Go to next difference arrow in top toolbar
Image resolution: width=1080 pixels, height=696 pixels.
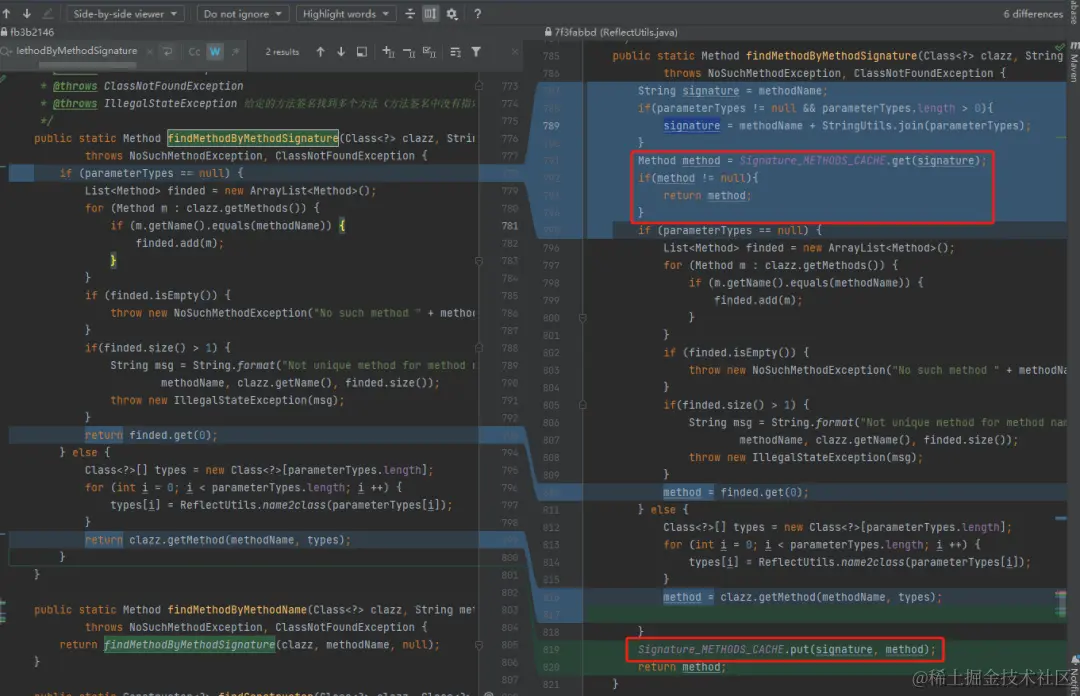27,13
